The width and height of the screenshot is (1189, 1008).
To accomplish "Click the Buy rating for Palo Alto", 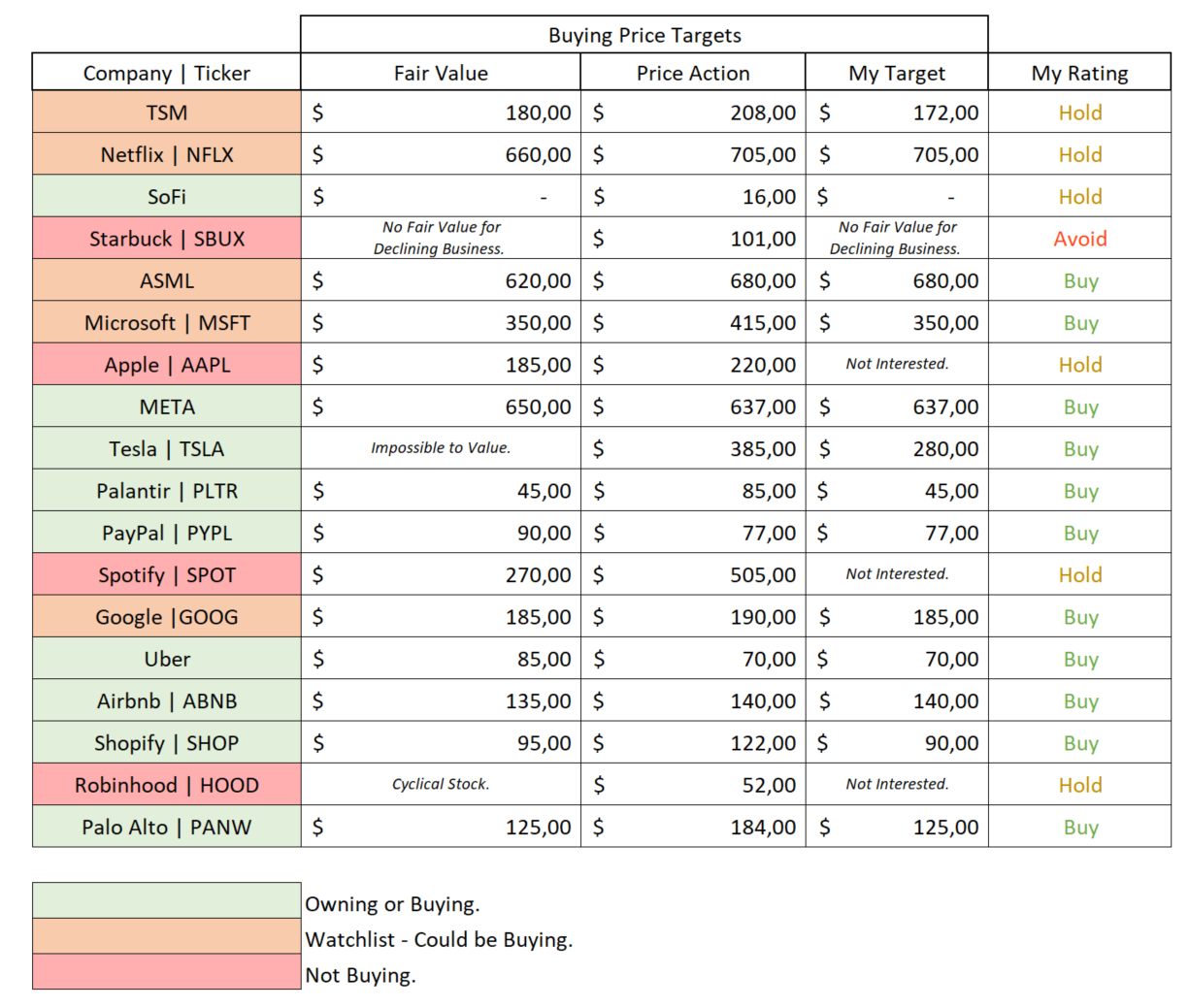I will click(x=1079, y=827).
